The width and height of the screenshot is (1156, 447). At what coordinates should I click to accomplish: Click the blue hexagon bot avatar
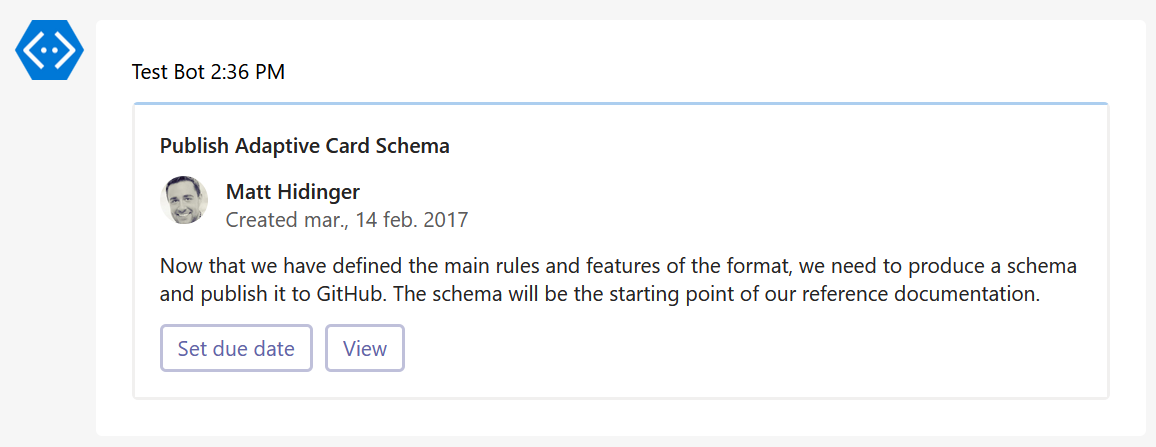(49, 49)
